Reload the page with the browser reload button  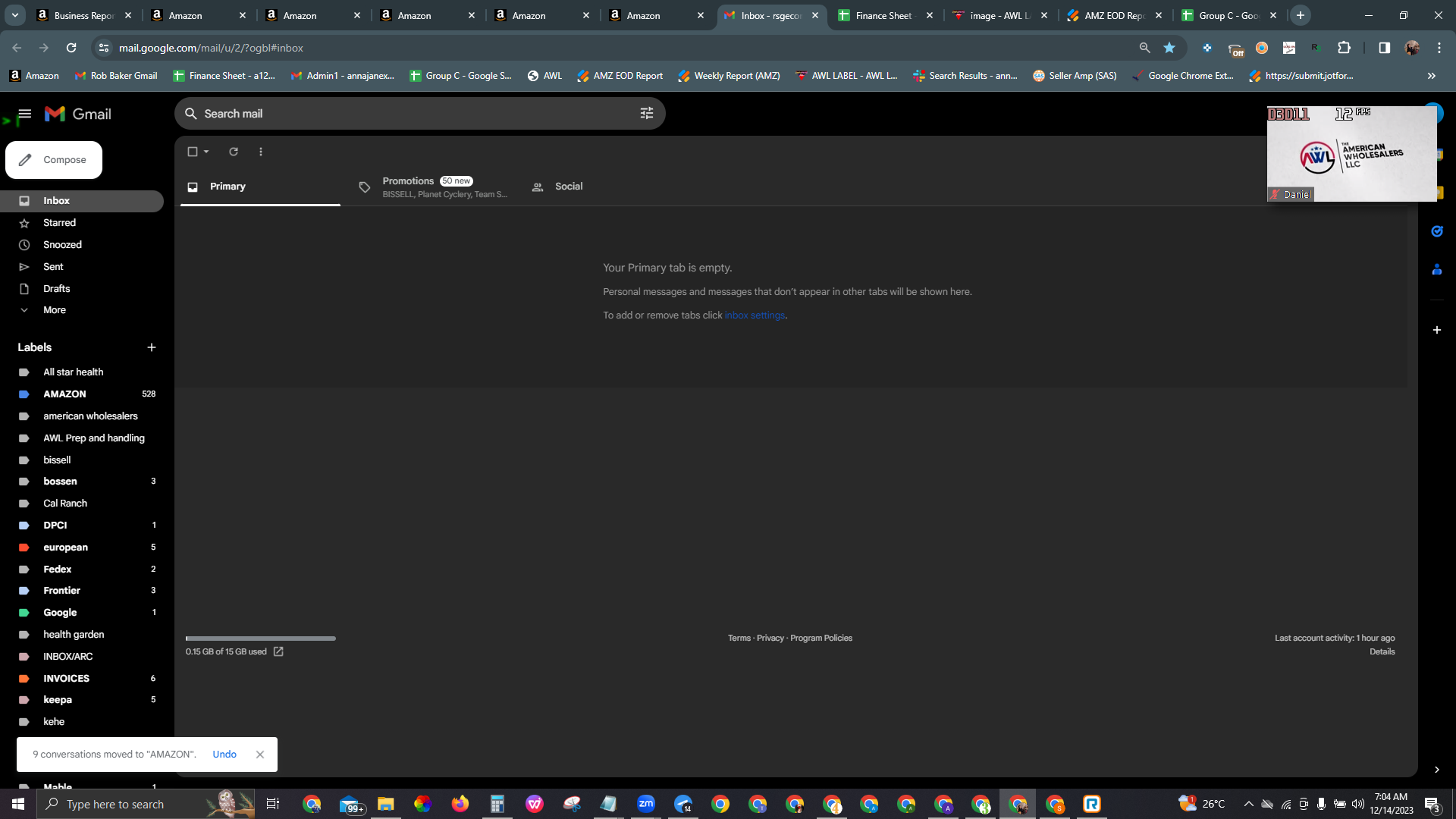pos(71,48)
